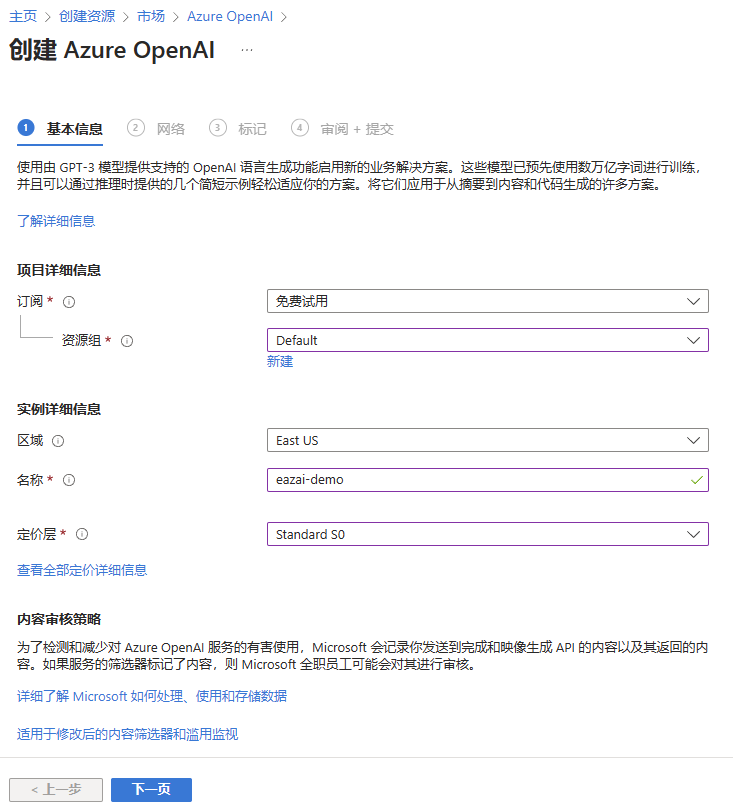The width and height of the screenshot is (733, 808).
Task: Click the 项目详细信息 section heading
Action: (x=59, y=271)
